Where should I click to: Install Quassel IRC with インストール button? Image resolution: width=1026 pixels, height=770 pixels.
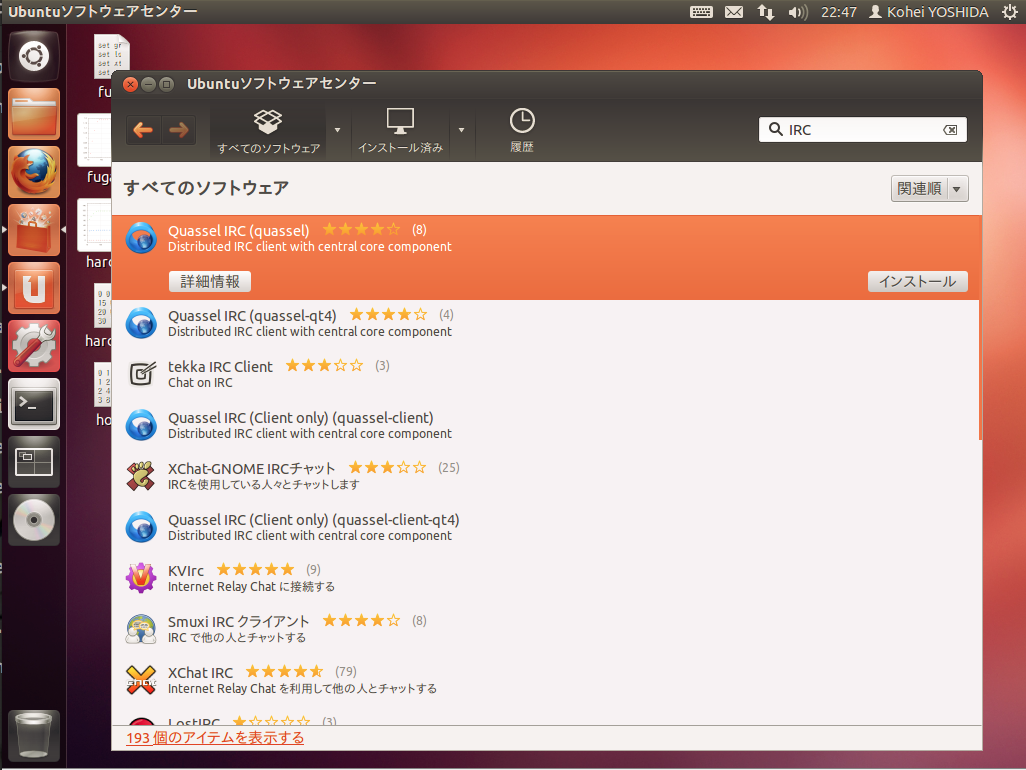click(917, 282)
